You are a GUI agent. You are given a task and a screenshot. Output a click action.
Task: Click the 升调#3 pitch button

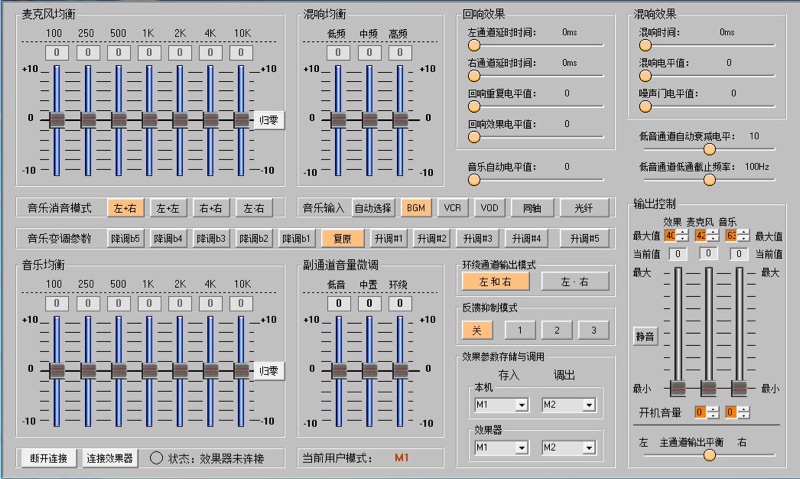(x=477, y=238)
